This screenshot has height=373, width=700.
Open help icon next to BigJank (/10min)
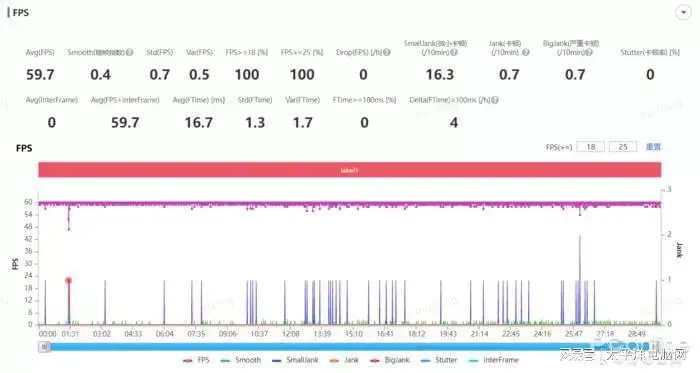coord(589,53)
